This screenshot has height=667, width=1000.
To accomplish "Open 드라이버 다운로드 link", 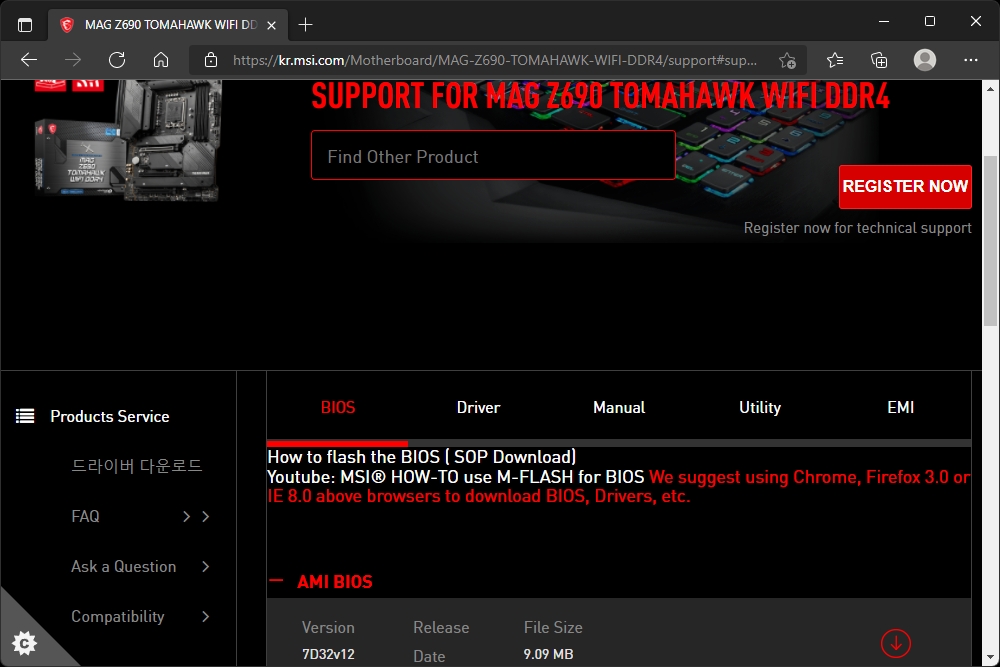I will (136, 466).
